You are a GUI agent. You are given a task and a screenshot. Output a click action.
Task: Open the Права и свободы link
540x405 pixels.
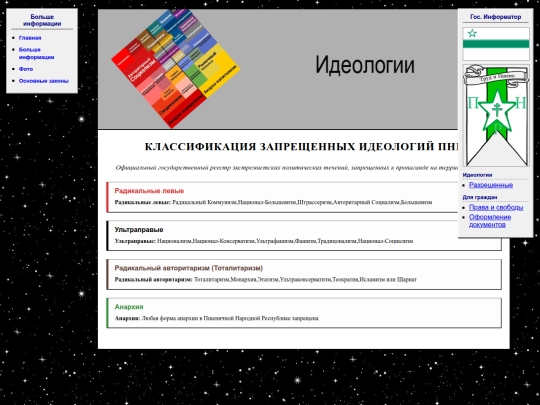click(x=496, y=207)
